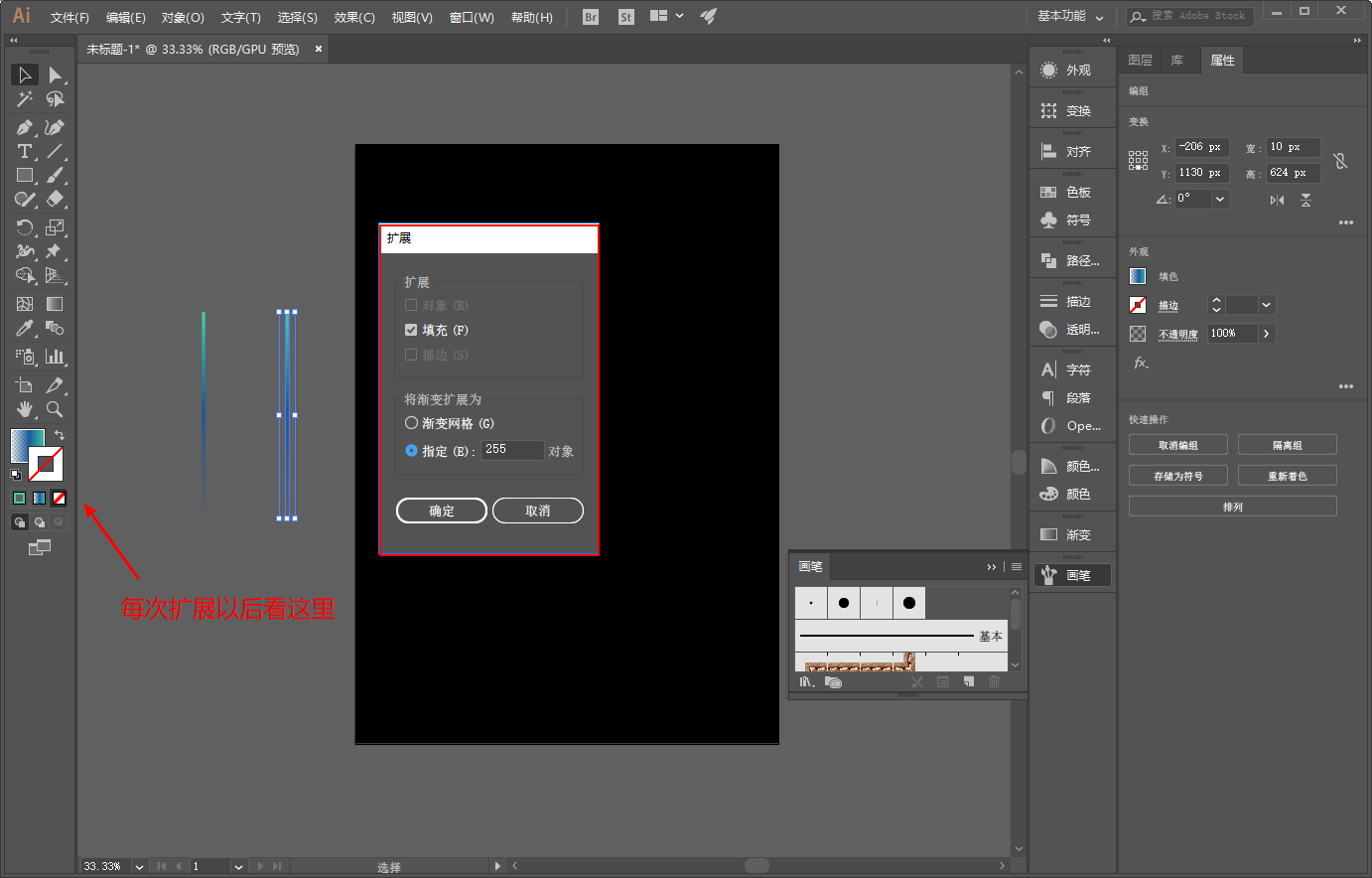Select the Column Graph tool
This screenshot has height=878, width=1372.
[x=55, y=356]
